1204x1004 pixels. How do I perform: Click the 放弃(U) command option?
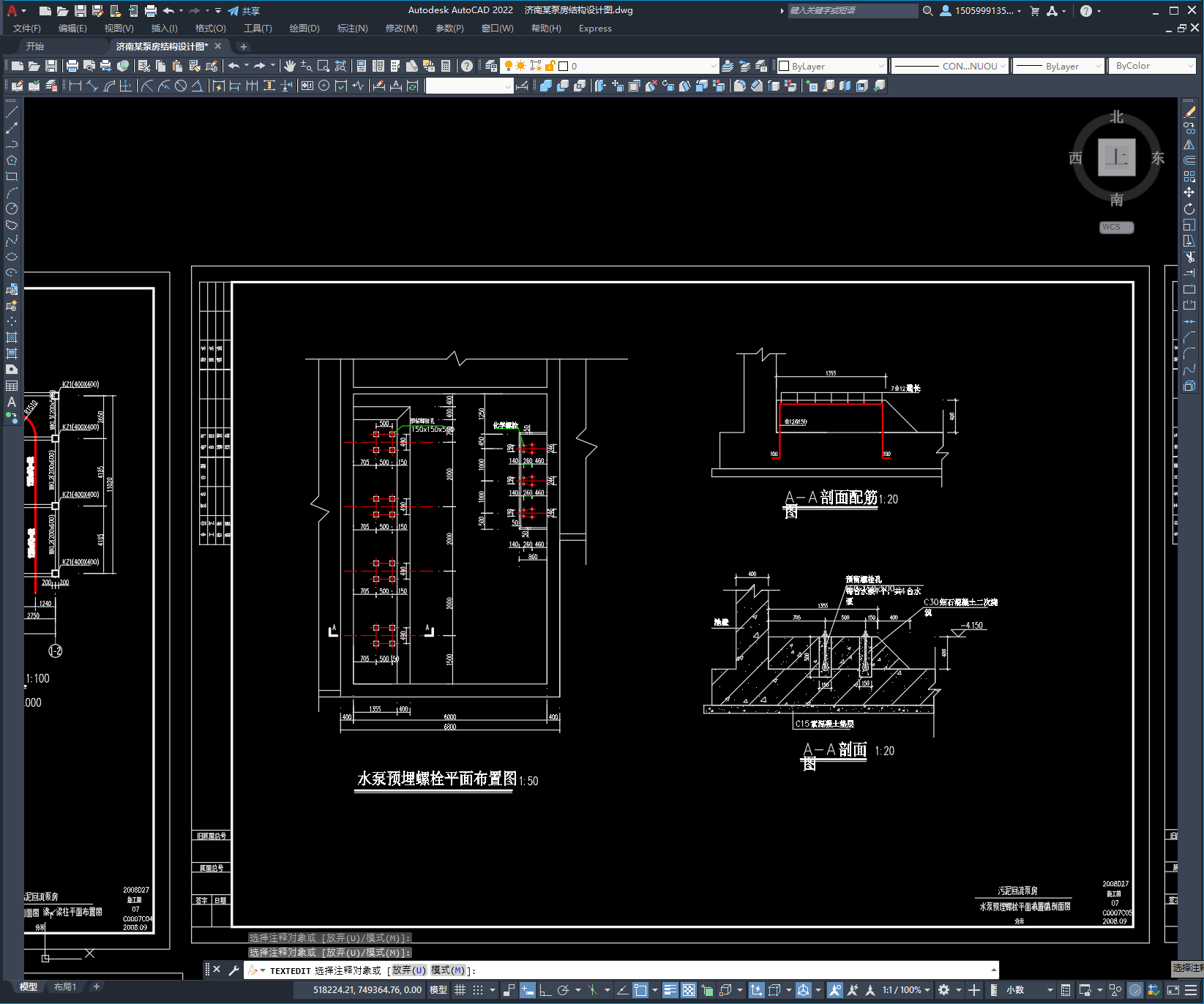pyautogui.click(x=409, y=970)
